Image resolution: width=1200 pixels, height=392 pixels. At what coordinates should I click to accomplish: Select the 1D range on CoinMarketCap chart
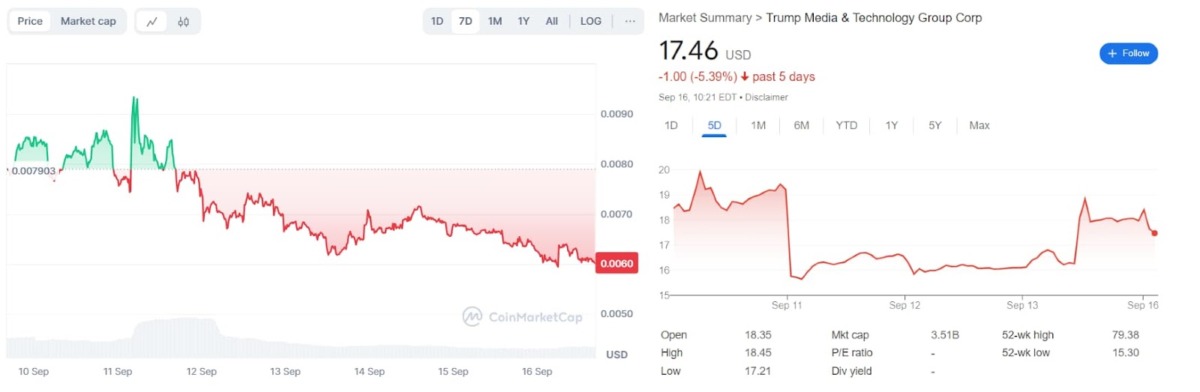437,21
